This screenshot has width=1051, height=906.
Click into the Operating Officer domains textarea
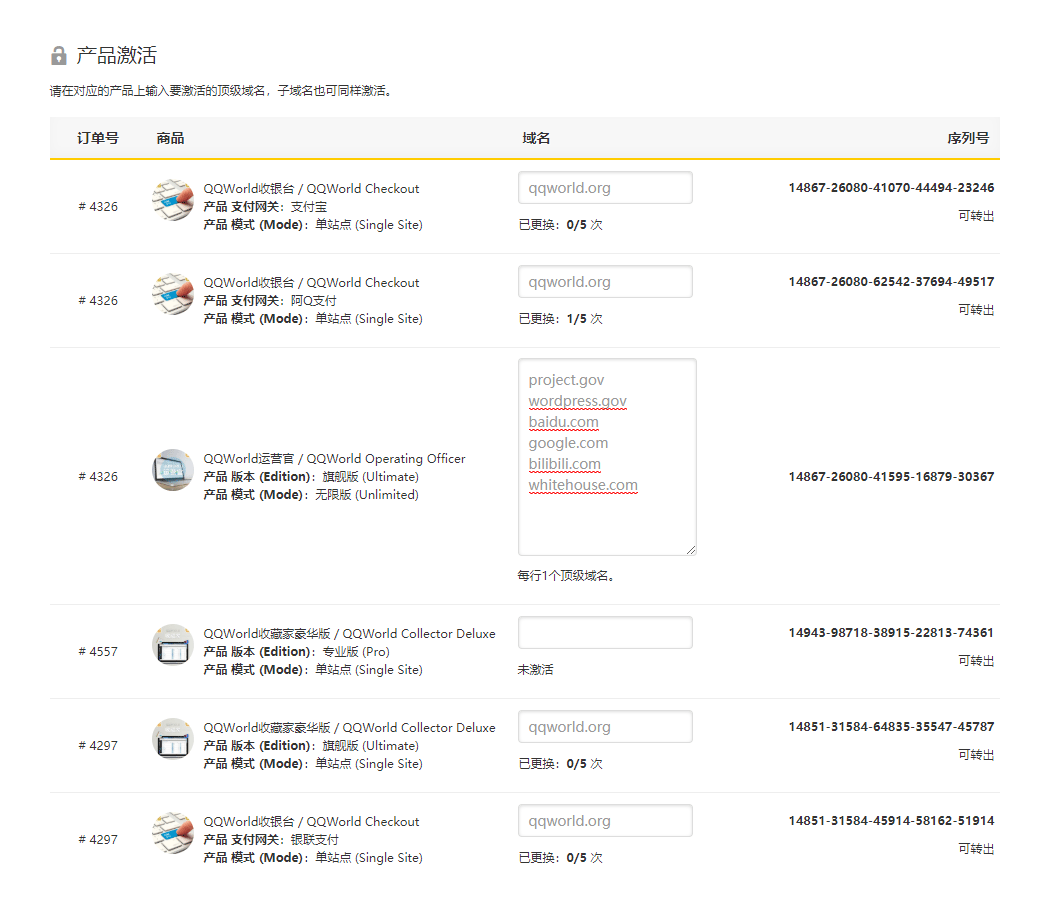[607, 457]
